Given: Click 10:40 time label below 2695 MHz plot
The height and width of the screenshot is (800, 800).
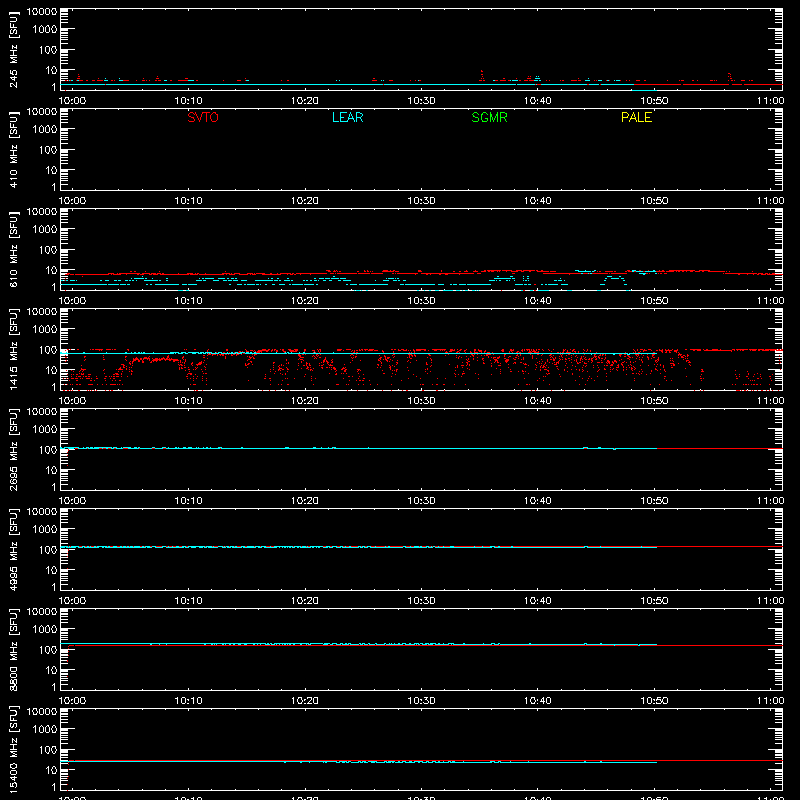Looking at the screenshot, I should 538,501.
